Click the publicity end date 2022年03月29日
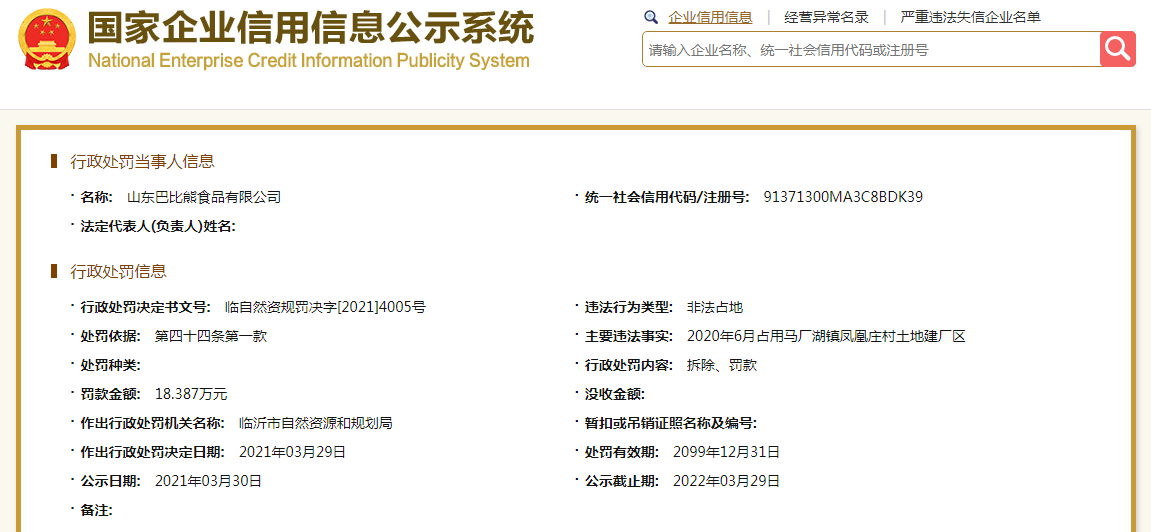1151x532 pixels. (726, 481)
